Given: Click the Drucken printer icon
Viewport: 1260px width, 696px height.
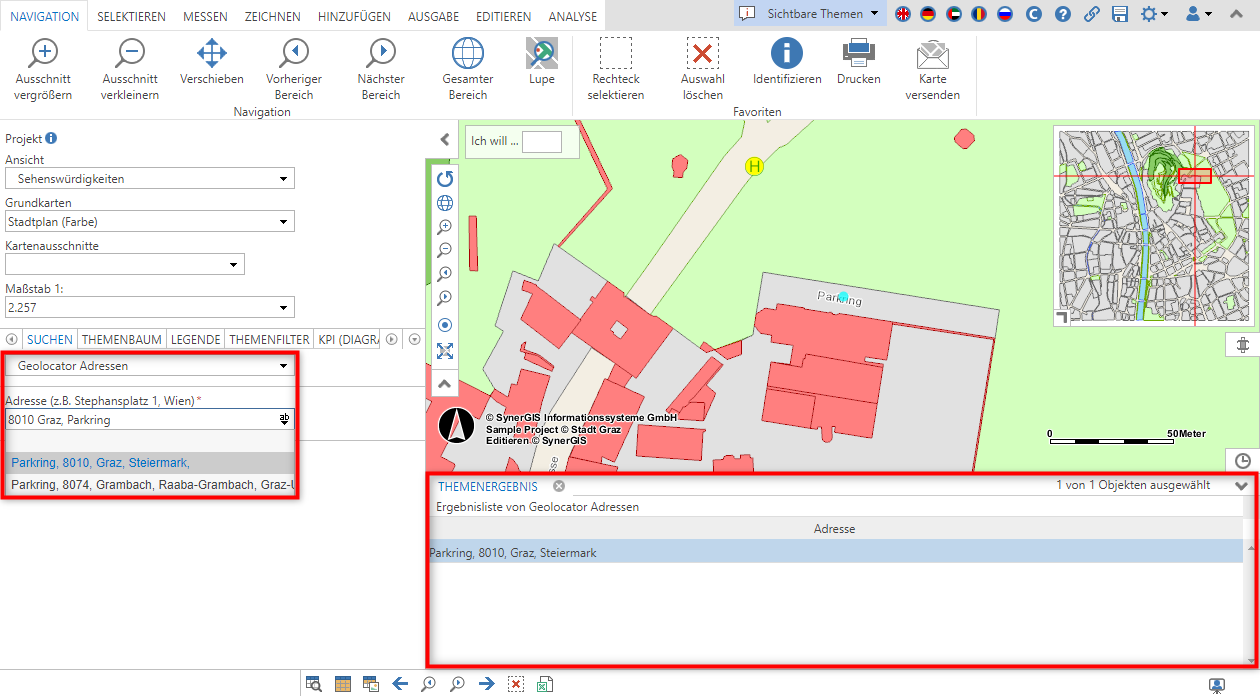Looking at the screenshot, I should point(858,52).
